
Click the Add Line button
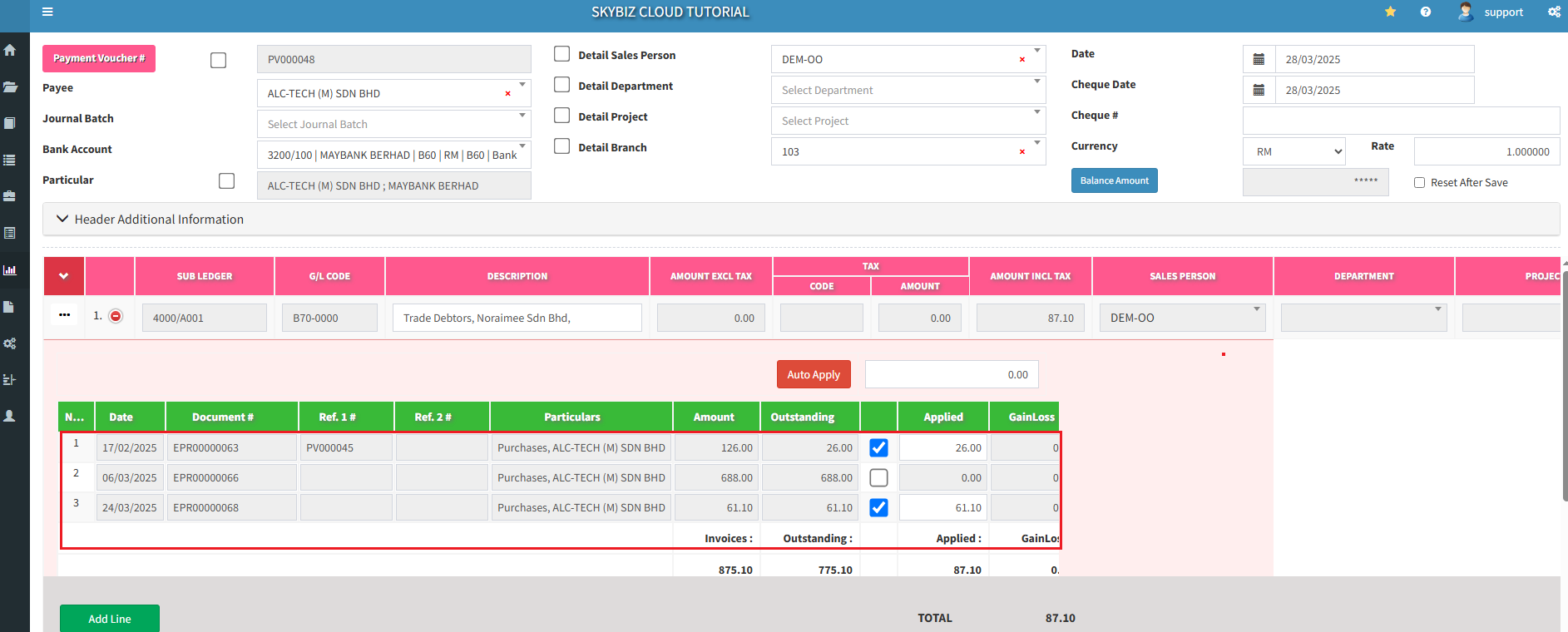coord(110,618)
